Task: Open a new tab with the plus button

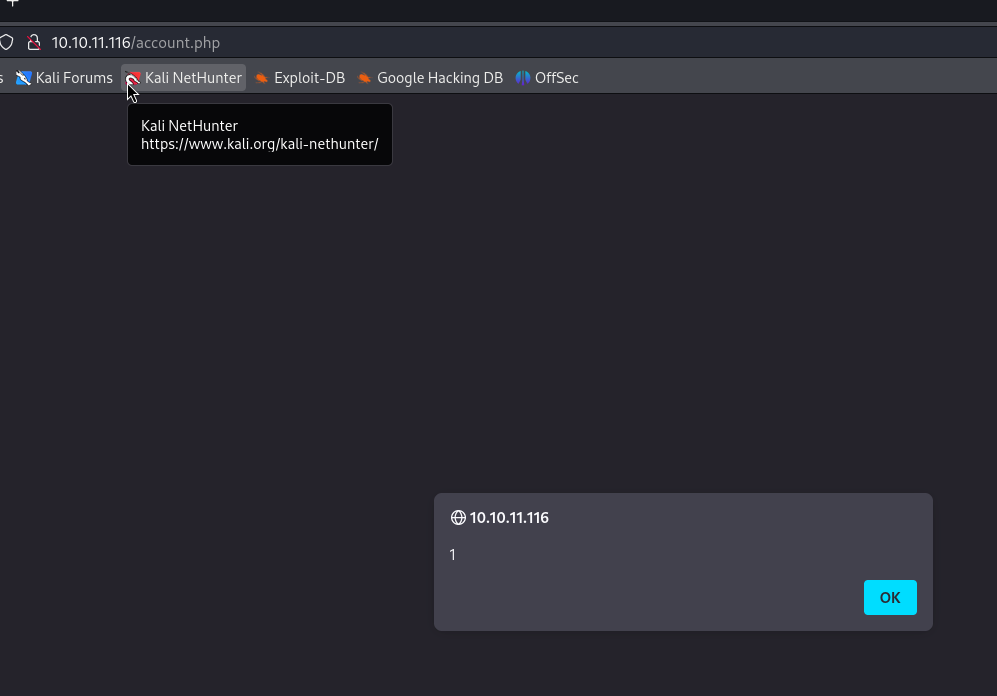Action: 12,3
